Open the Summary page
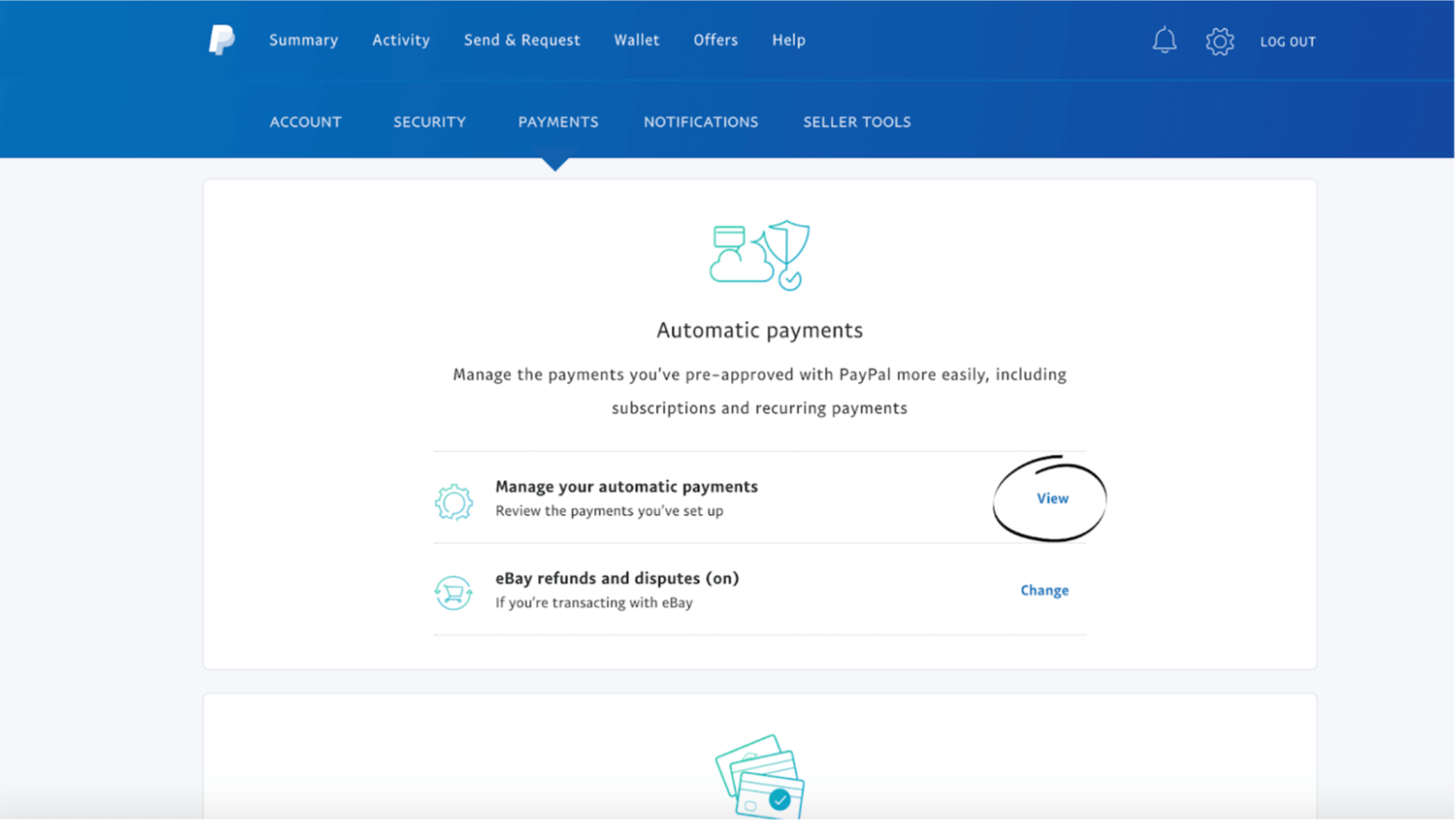1456x822 pixels. click(x=303, y=39)
